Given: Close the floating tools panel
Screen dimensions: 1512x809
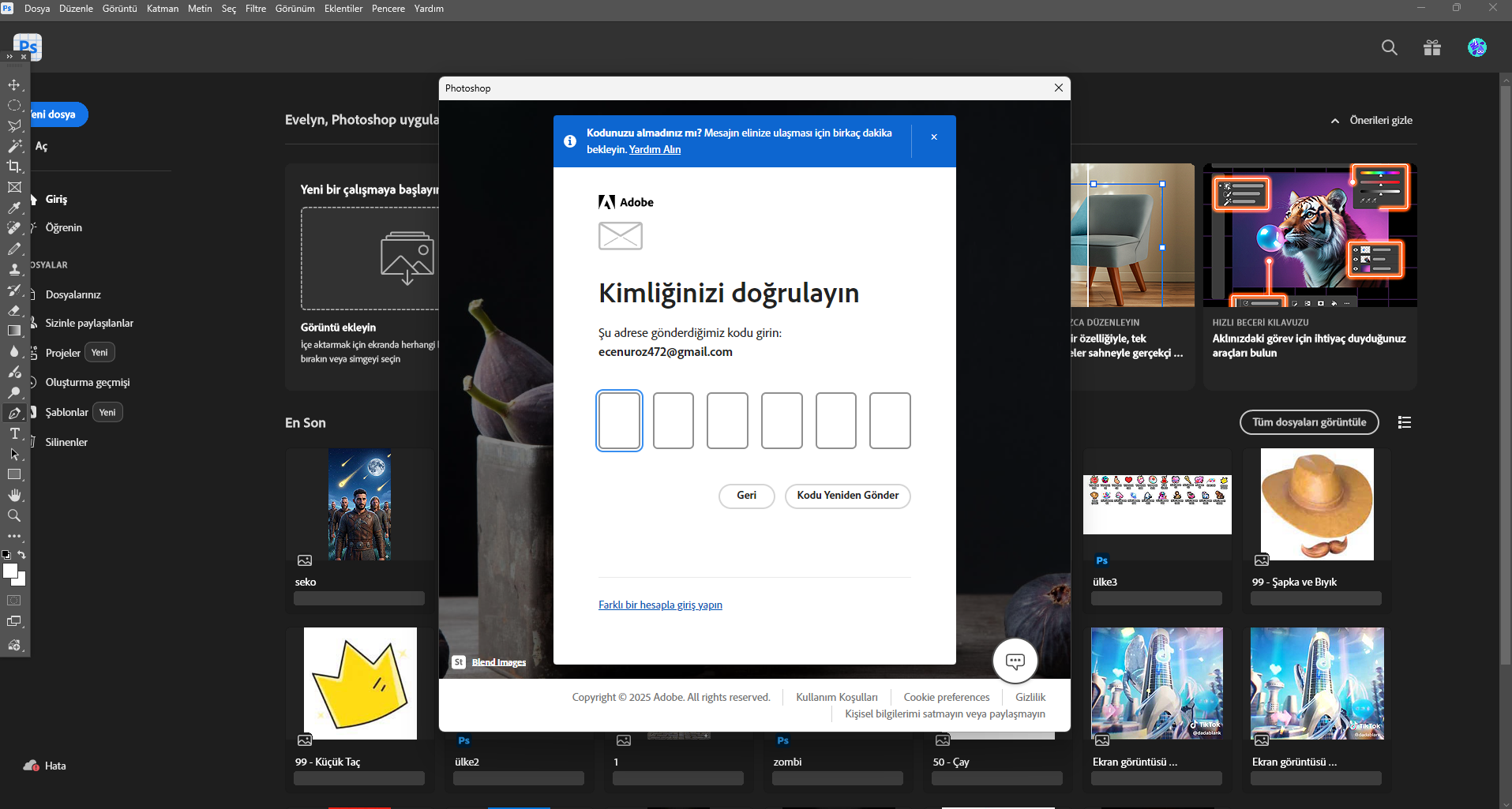Looking at the screenshot, I should click(x=24, y=57).
